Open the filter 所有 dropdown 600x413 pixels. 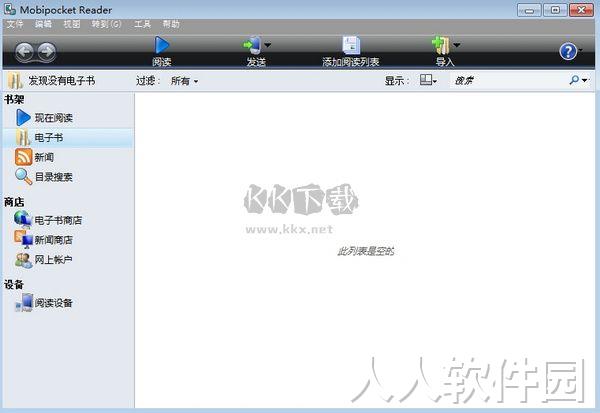[184, 81]
